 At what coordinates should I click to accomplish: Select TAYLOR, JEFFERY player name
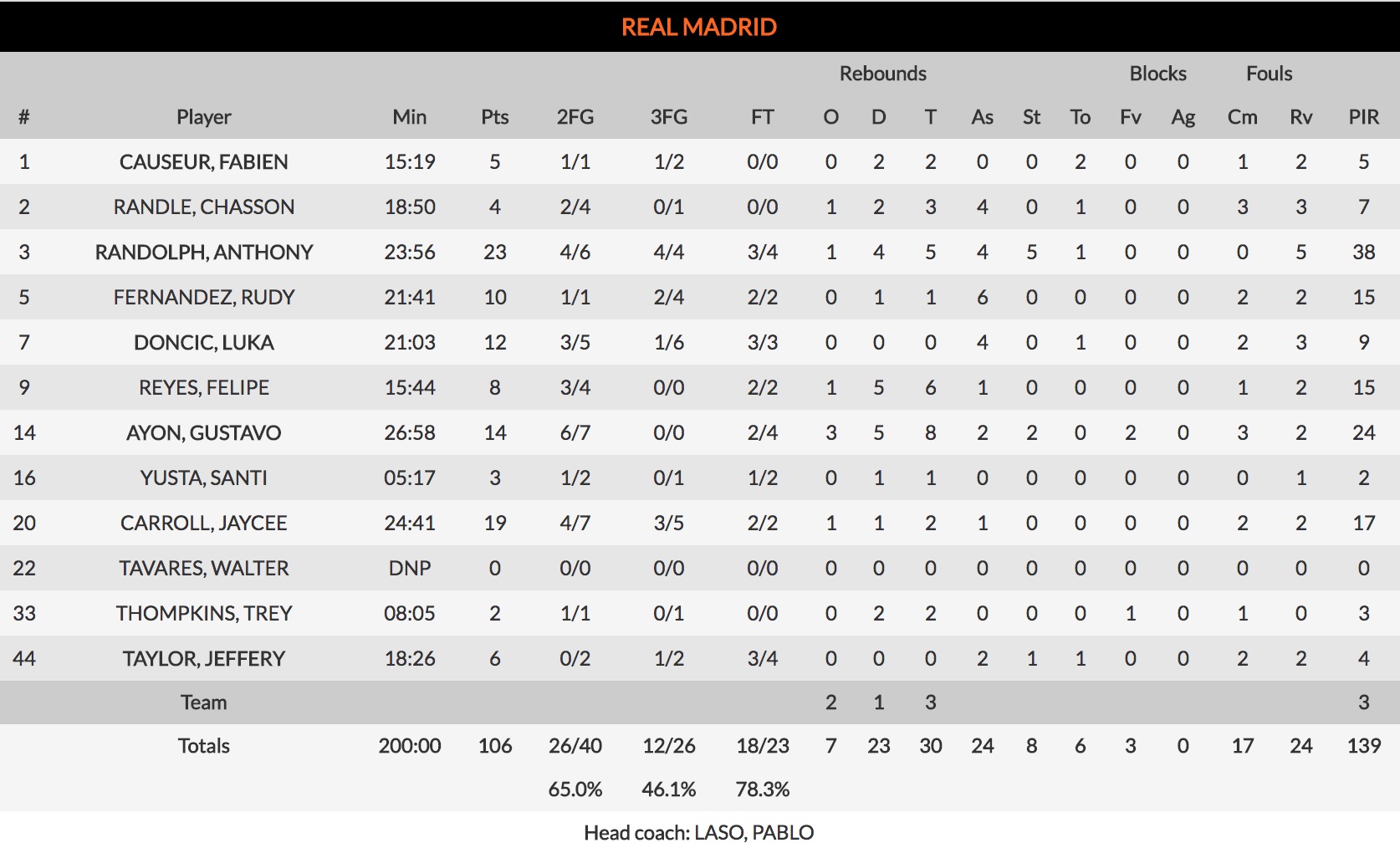(203, 658)
